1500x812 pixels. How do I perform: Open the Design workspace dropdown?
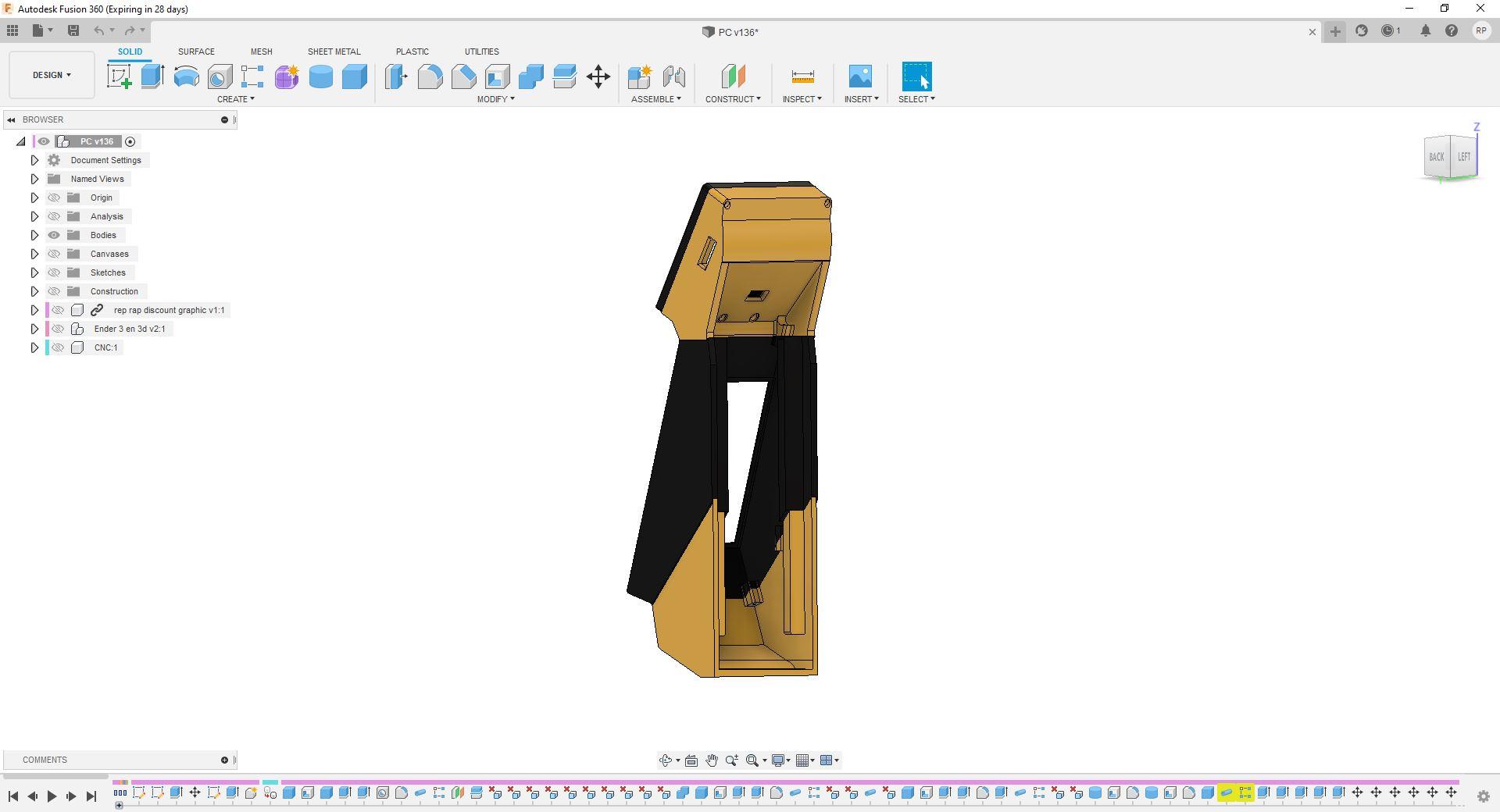coord(52,75)
